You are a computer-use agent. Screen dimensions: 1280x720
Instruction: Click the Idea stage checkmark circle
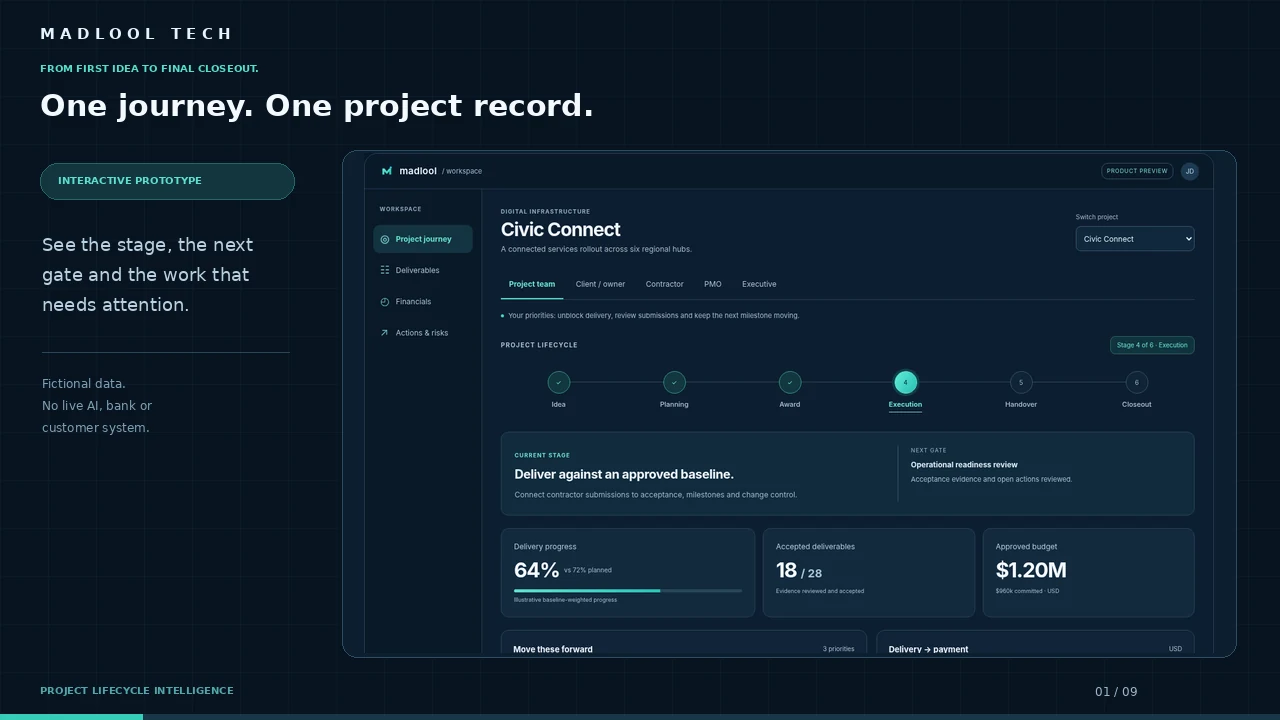[559, 382]
